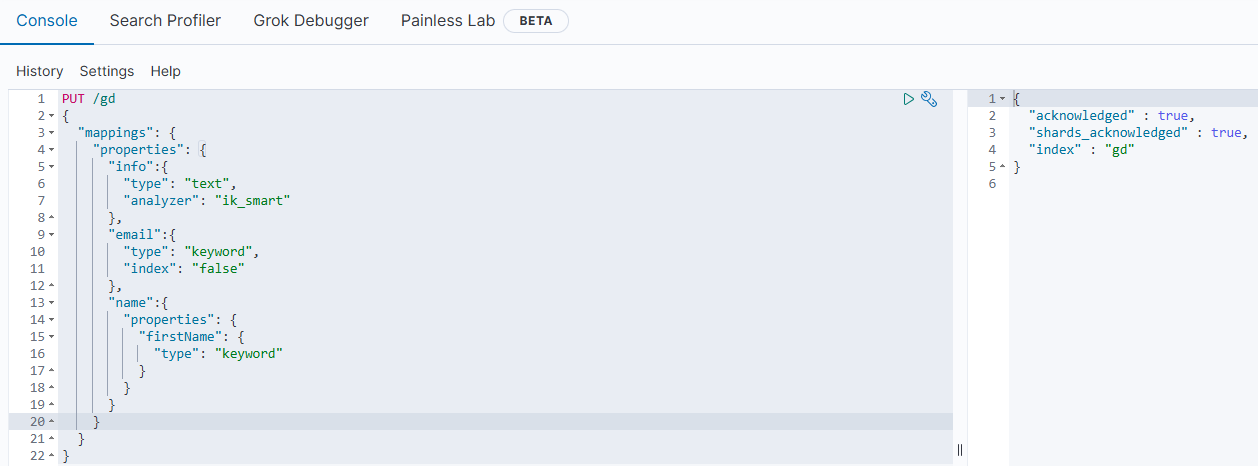This screenshot has width=1258, height=466.
Task: Run the PUT /gd request
Action: click(x=908, y=99)
